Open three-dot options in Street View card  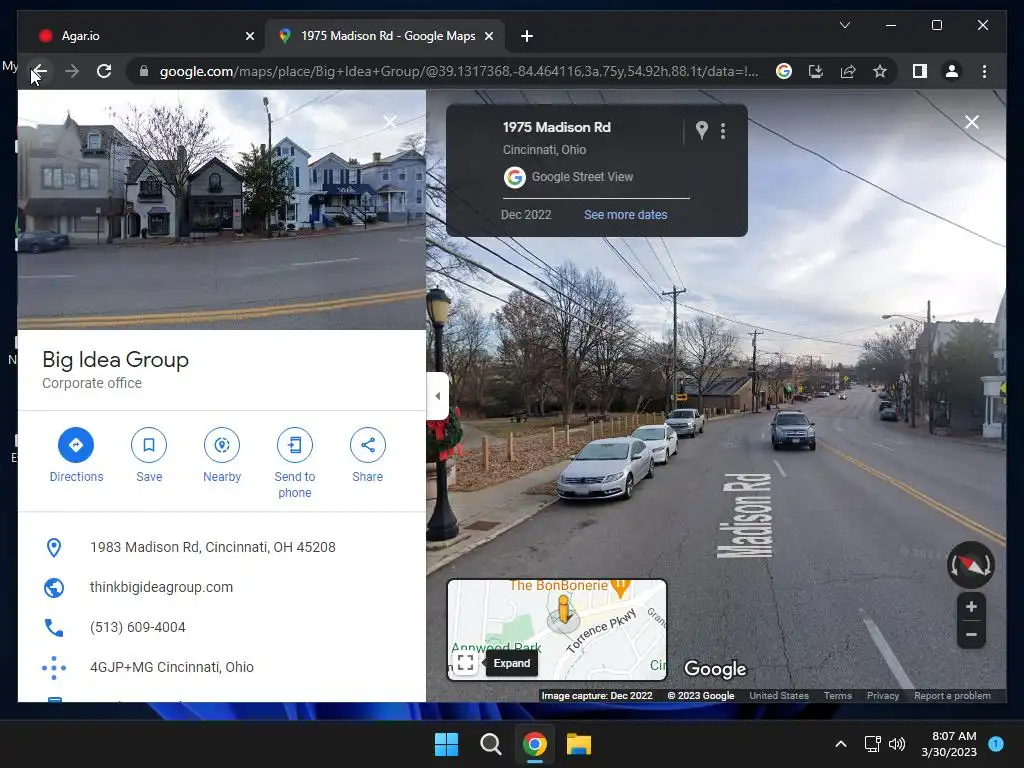tap(723, 131)
